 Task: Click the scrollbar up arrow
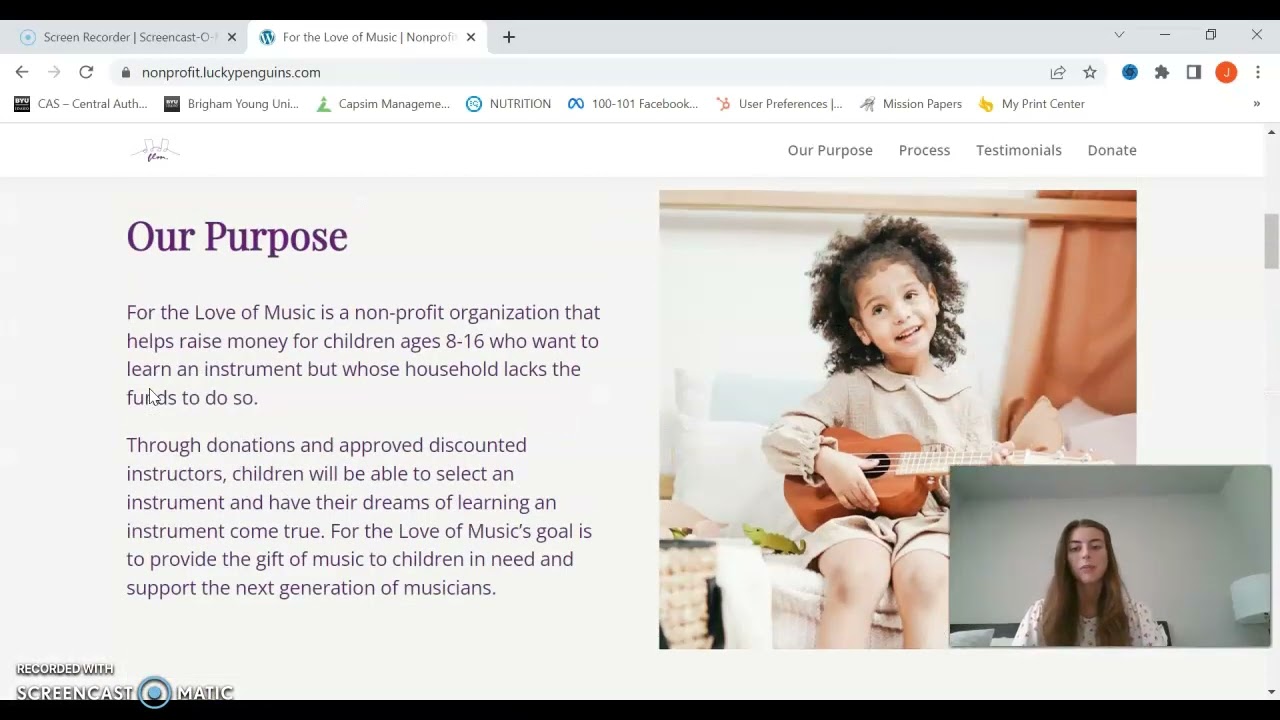[1272, 132]
